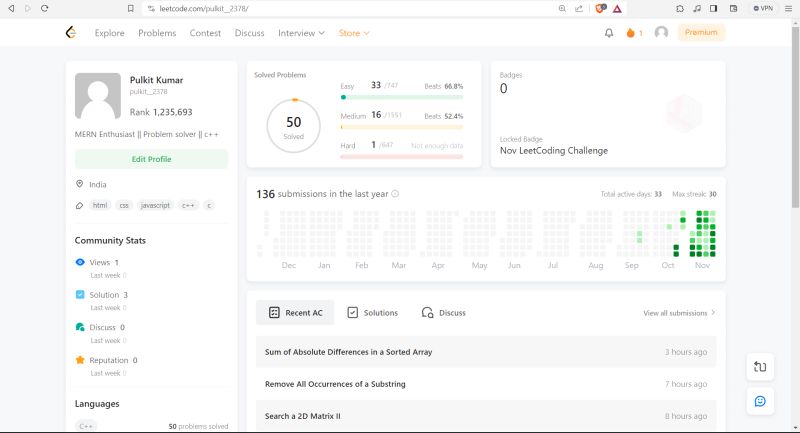Click the Edit Profile button
Viewport: 800px width, 433px height.
152,159
